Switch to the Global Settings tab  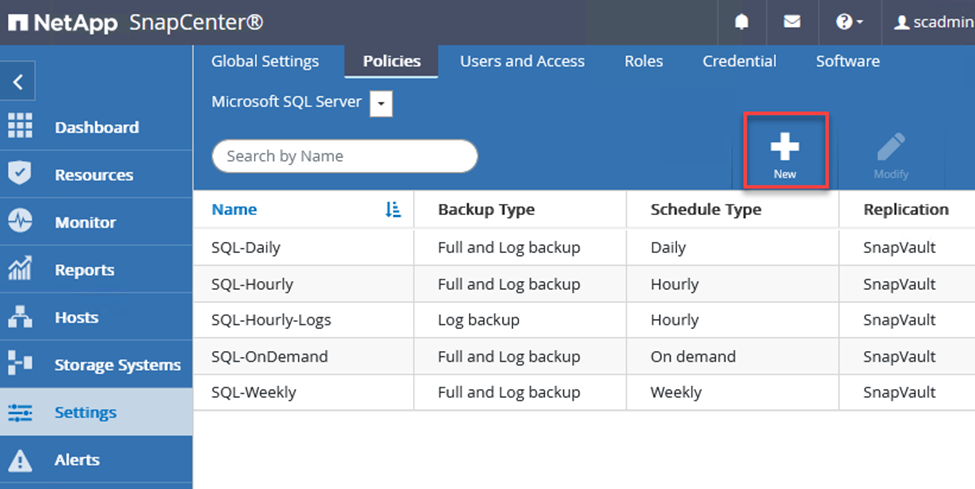point(265,61)
